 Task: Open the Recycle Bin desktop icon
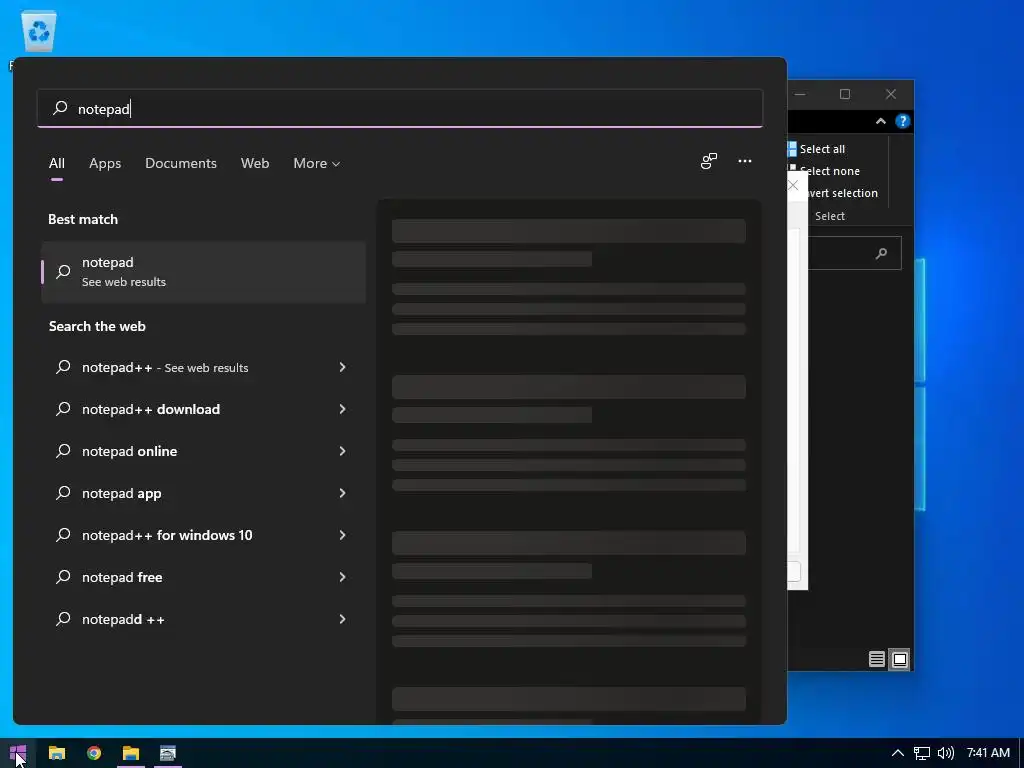(x=39, y=31)
